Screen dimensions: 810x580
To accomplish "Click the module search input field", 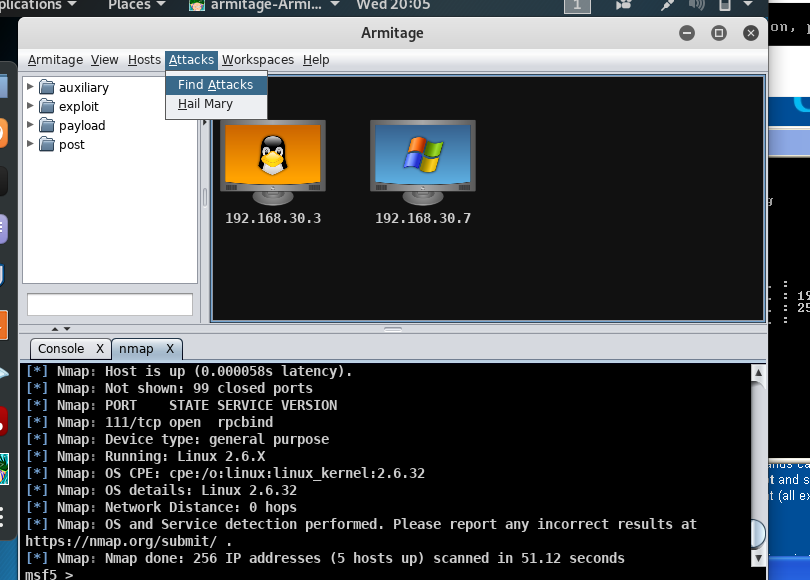I will click(110, 304).
